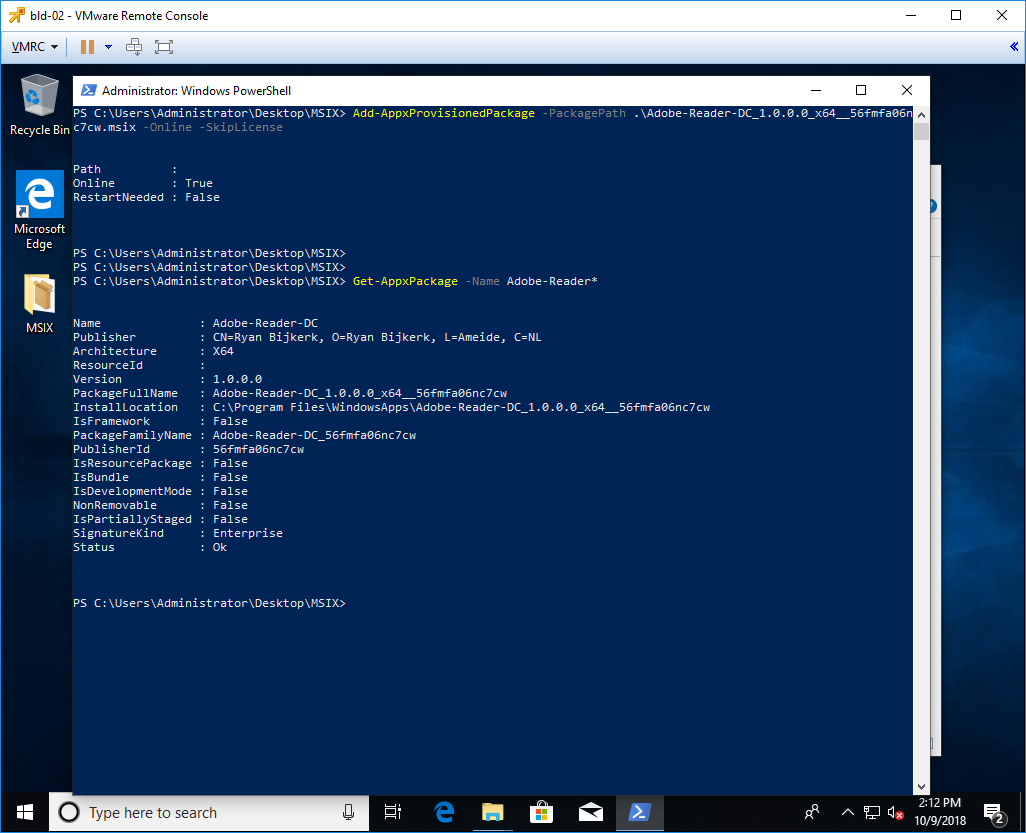Activate the search microphone icon
This screenshot has height=833, width=1026.
click(x=348, y=813)
